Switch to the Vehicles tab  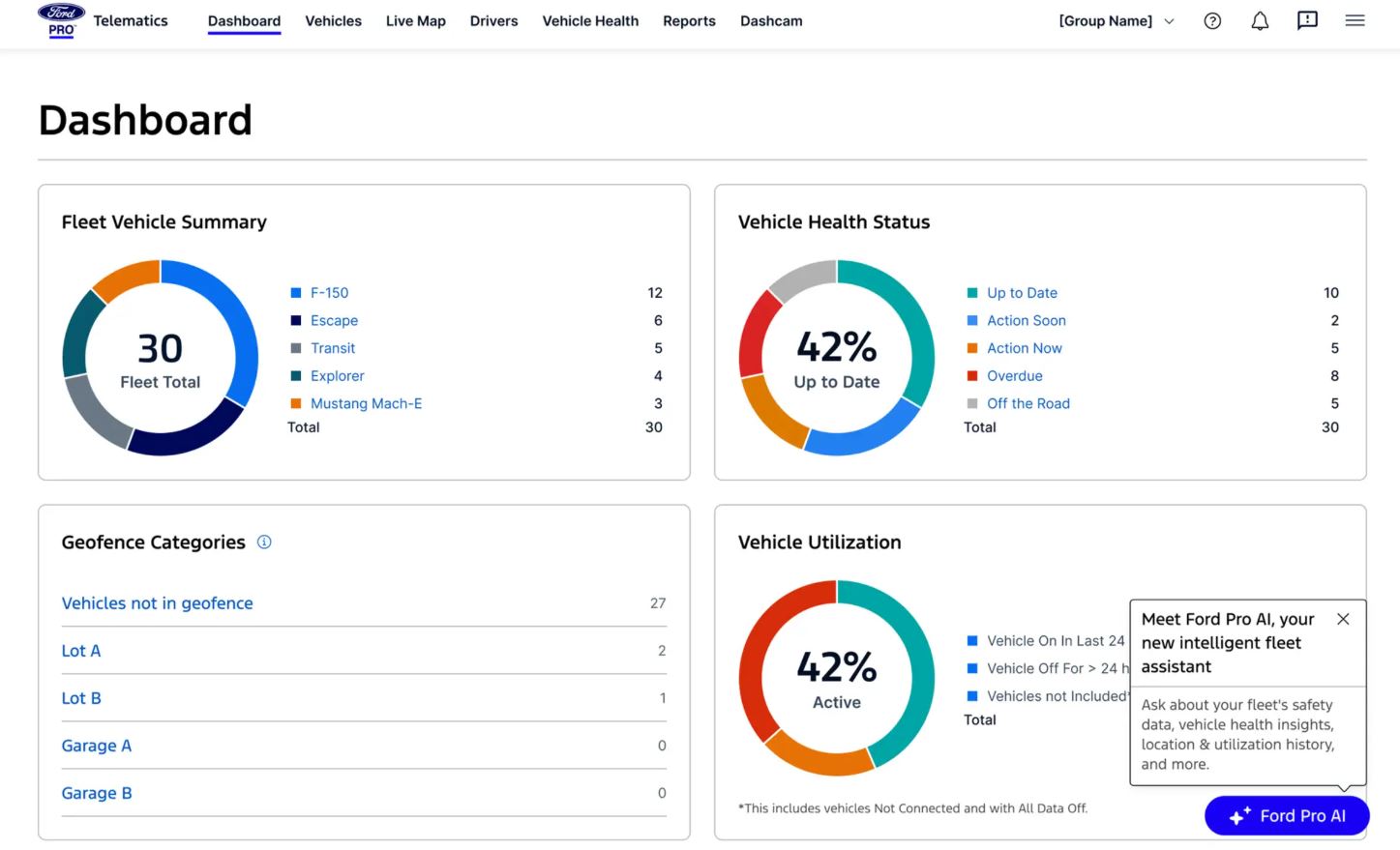pyautogui.click(x=333, y=21)
